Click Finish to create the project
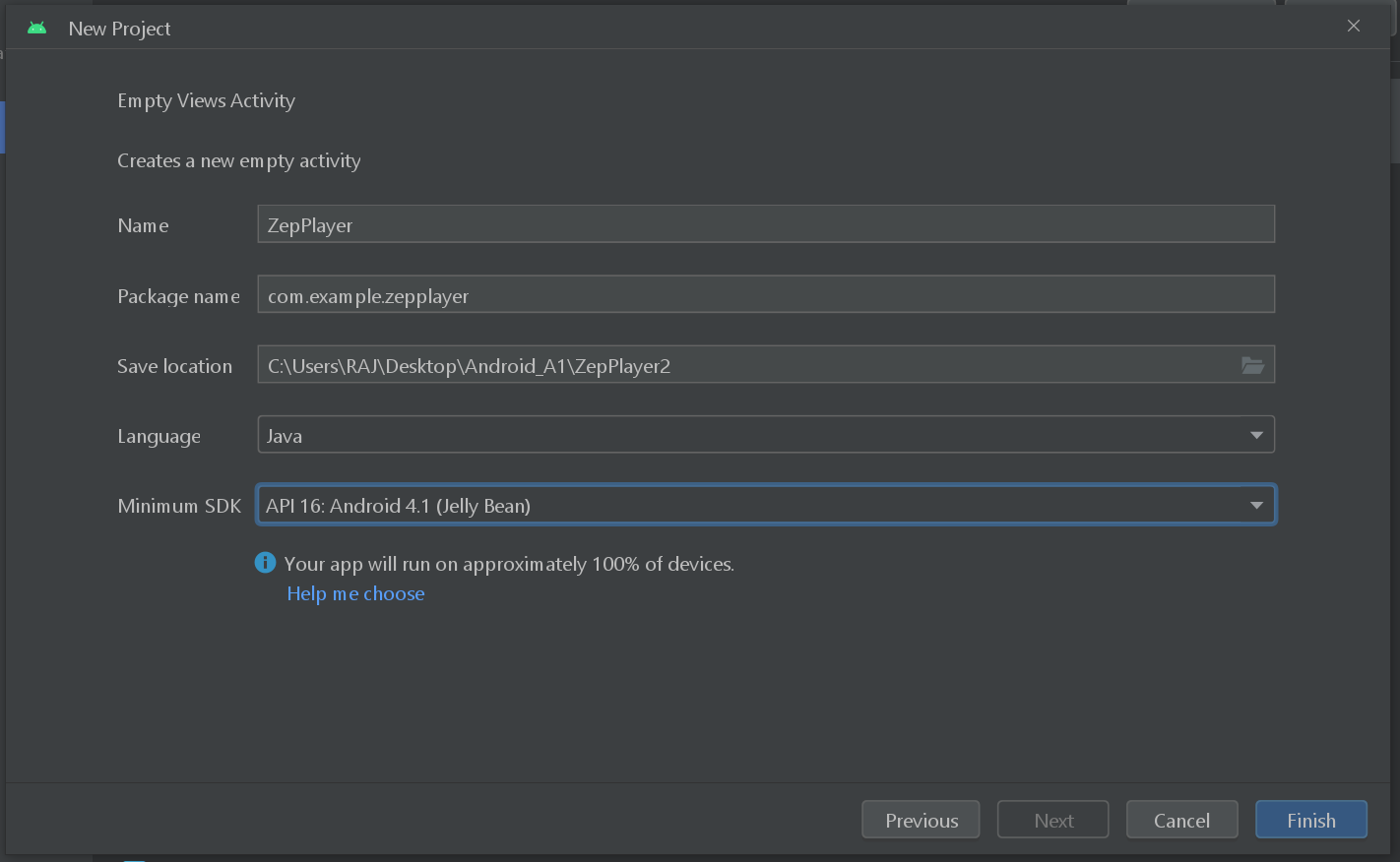This screenshot has height=862, width=1400. (x=1310, y=820)
